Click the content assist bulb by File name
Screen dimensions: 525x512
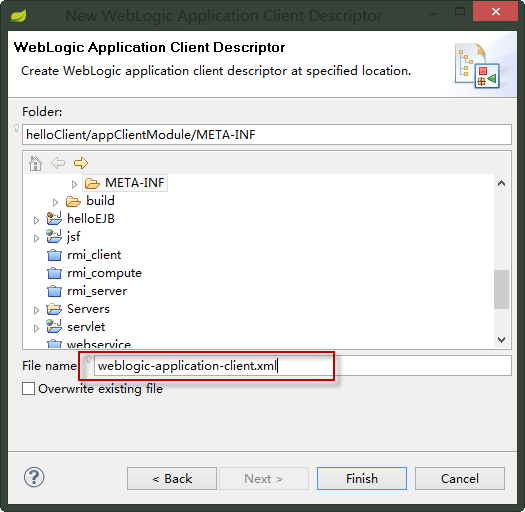tap(88, 359)
